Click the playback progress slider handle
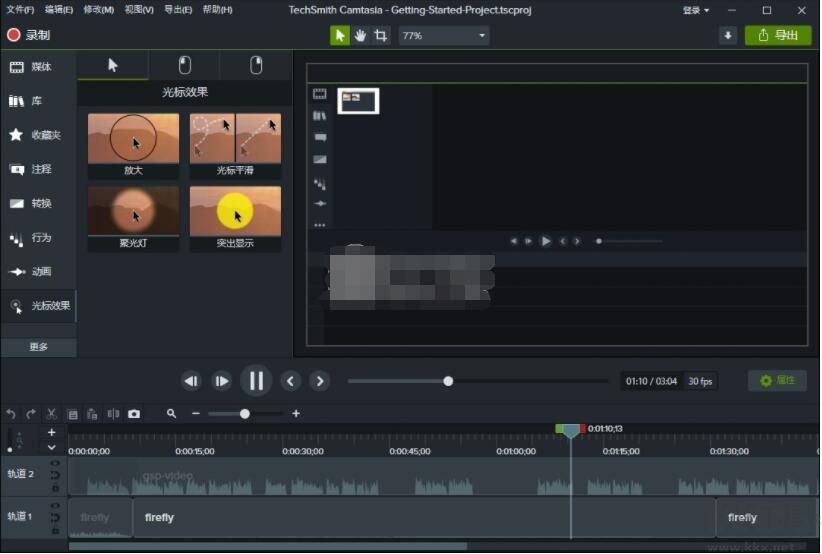 tap(448, 381)
